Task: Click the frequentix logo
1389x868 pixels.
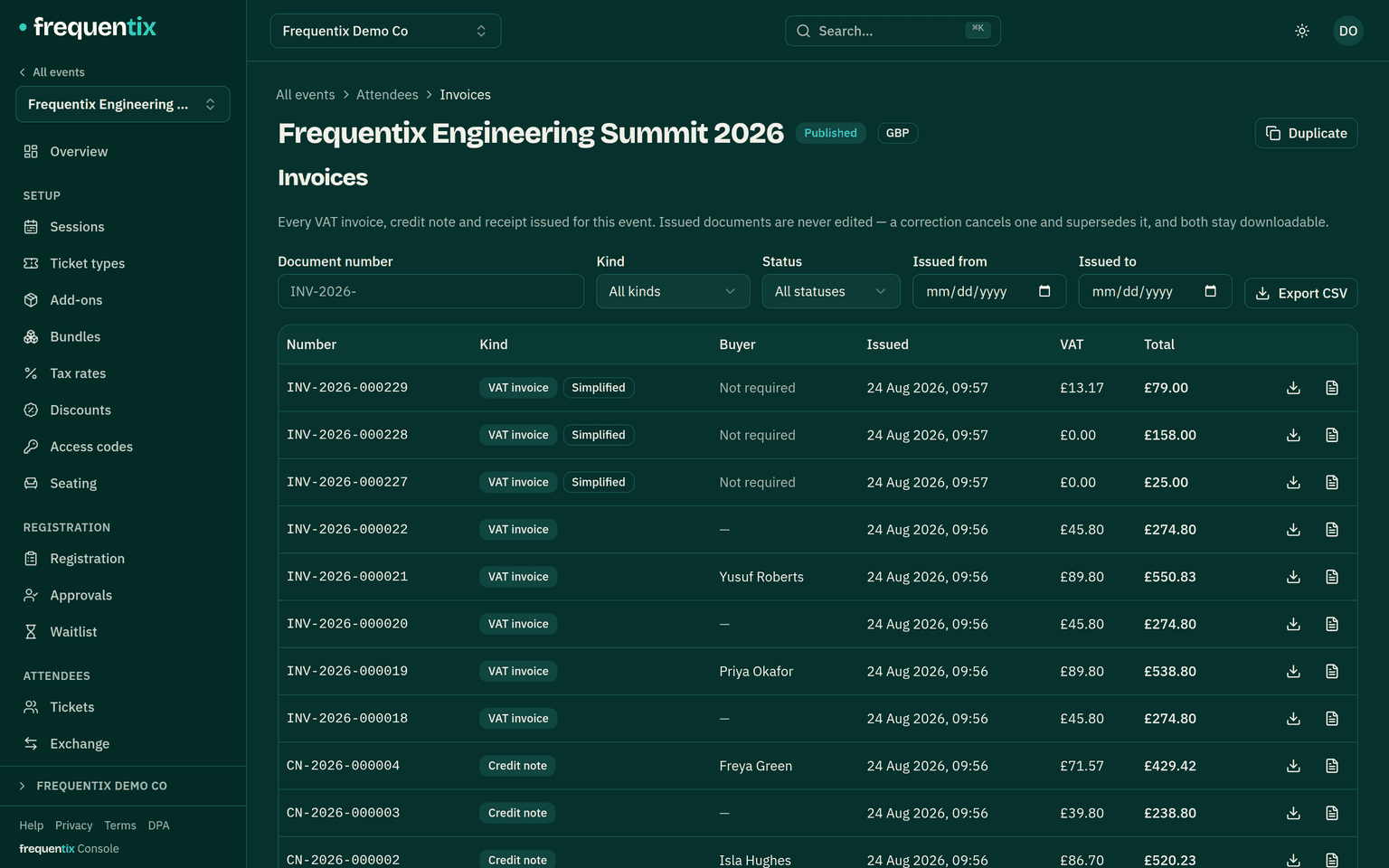Action: 88,27
